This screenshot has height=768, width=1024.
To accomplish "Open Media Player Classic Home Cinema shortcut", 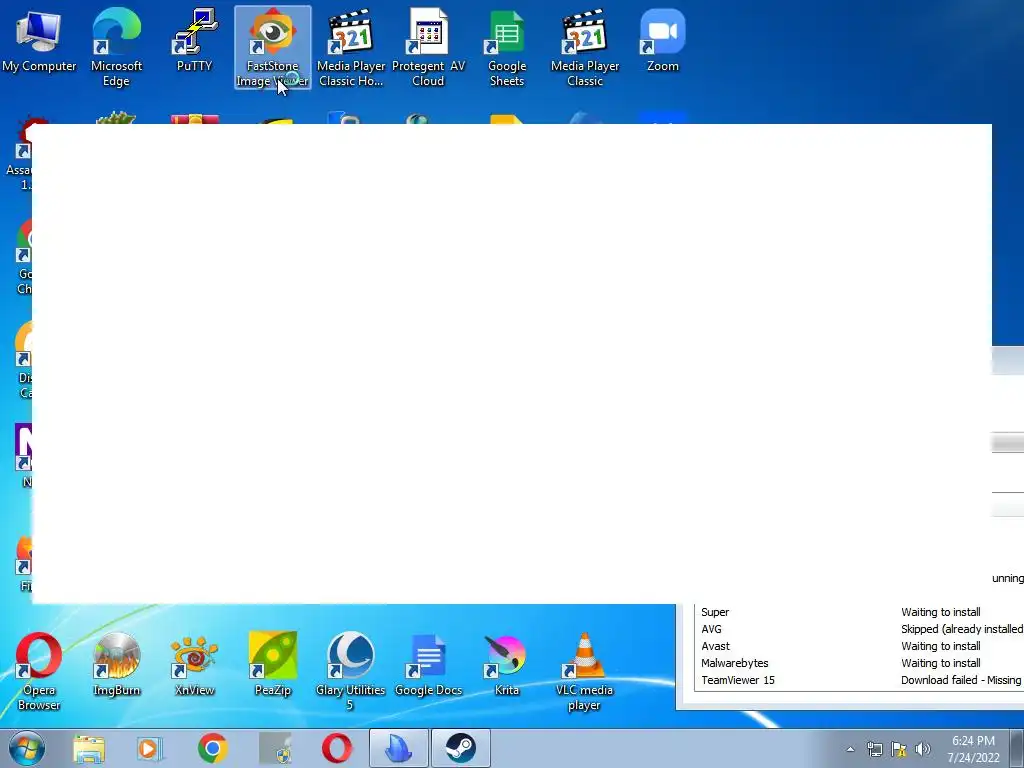I will tap(351, 47).
